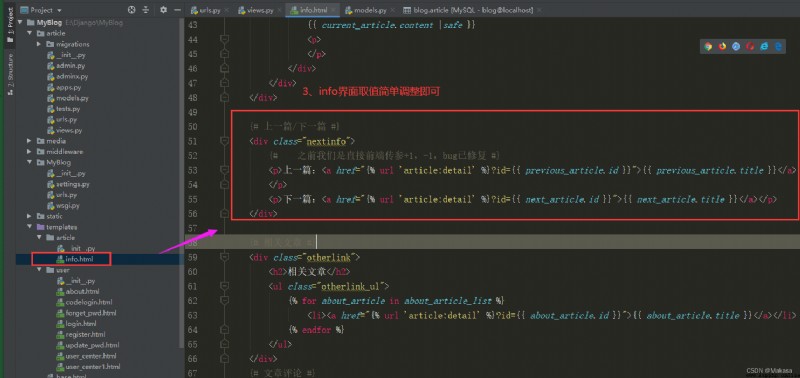
Task: Collapse the user templates folder
Action: [40, 270]
